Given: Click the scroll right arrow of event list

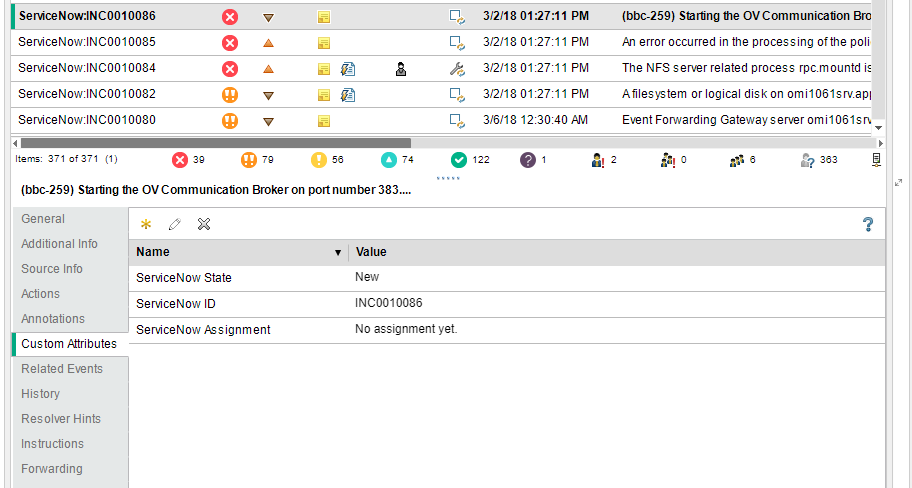Looking at the screenshot, I should (881, 143).
